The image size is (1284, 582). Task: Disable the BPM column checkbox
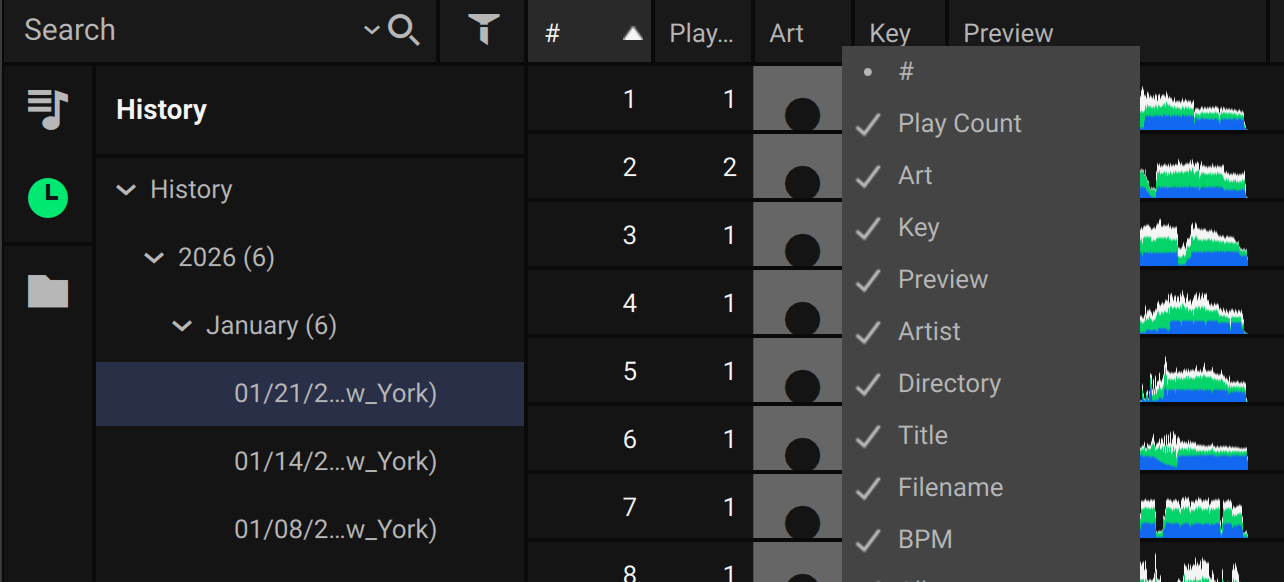925,540
